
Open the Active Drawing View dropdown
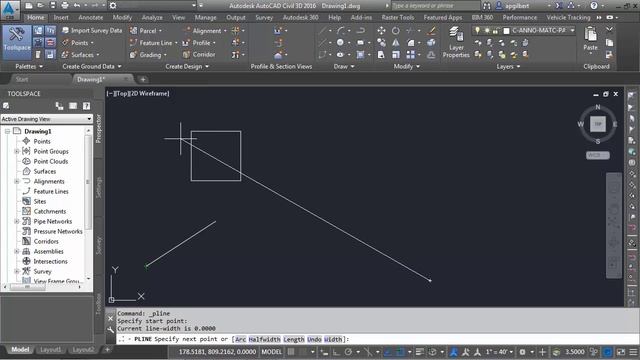click(x=47, y=119)
